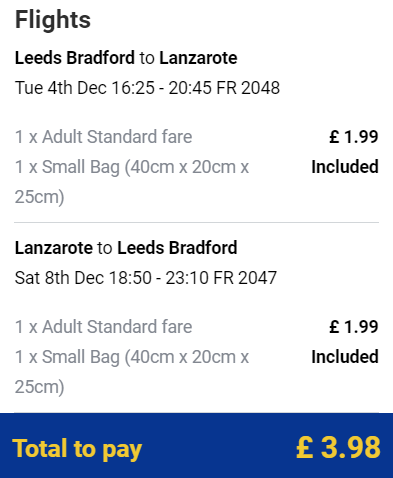Viewport: 393px width, 478px height.
Task: Click the outbound Included bag label
Action: click(x=345, y=167)
